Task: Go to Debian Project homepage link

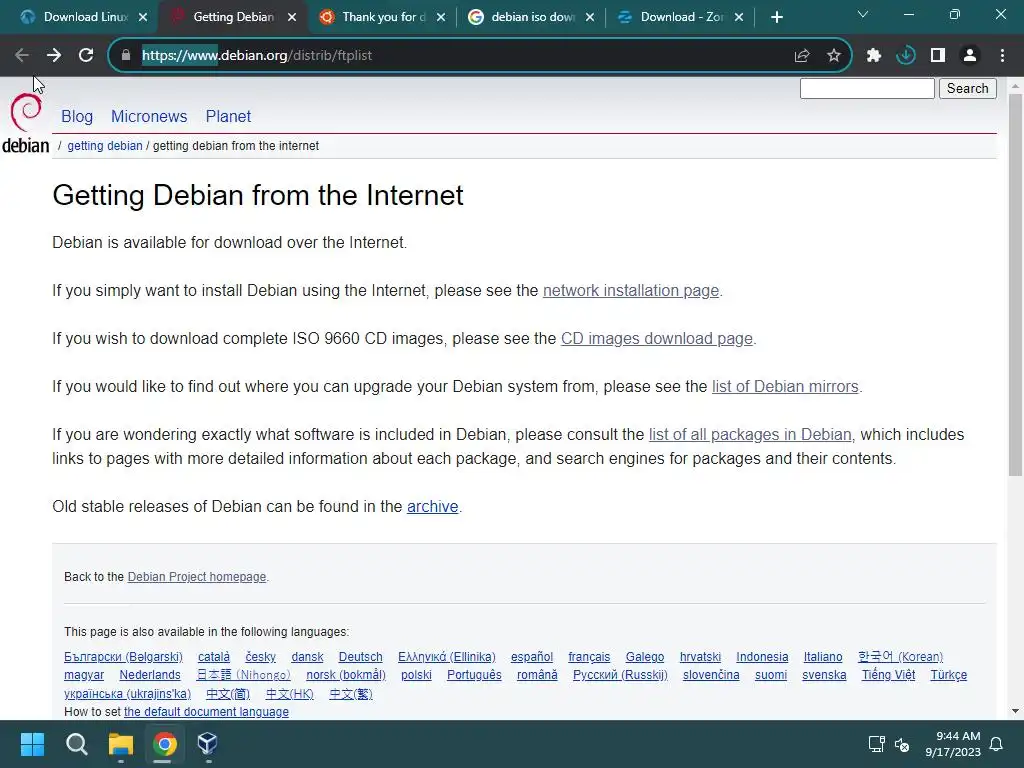Action: [197, 577]
